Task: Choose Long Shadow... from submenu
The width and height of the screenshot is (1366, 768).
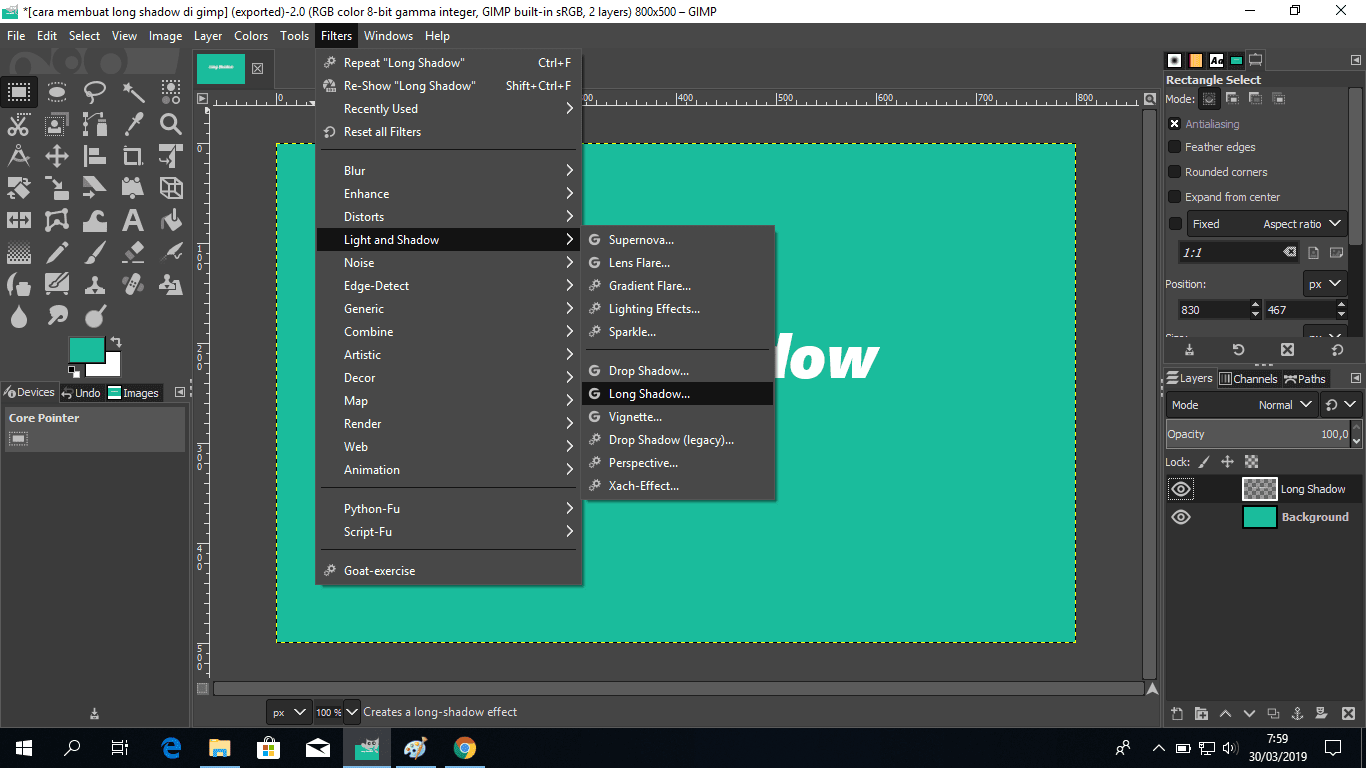Action: click(678, 394)
